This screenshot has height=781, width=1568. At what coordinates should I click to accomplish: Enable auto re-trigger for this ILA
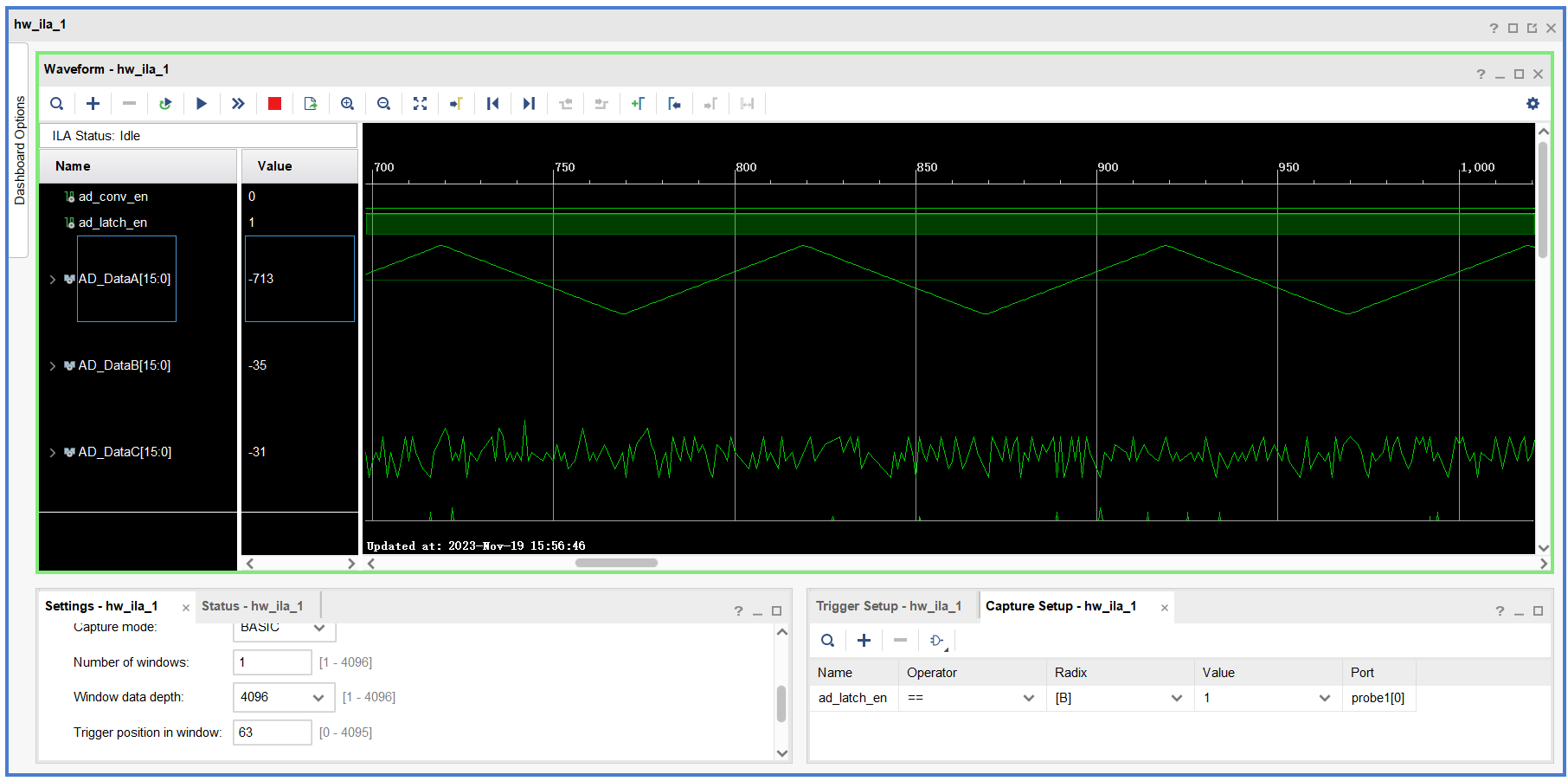(165, 104)
